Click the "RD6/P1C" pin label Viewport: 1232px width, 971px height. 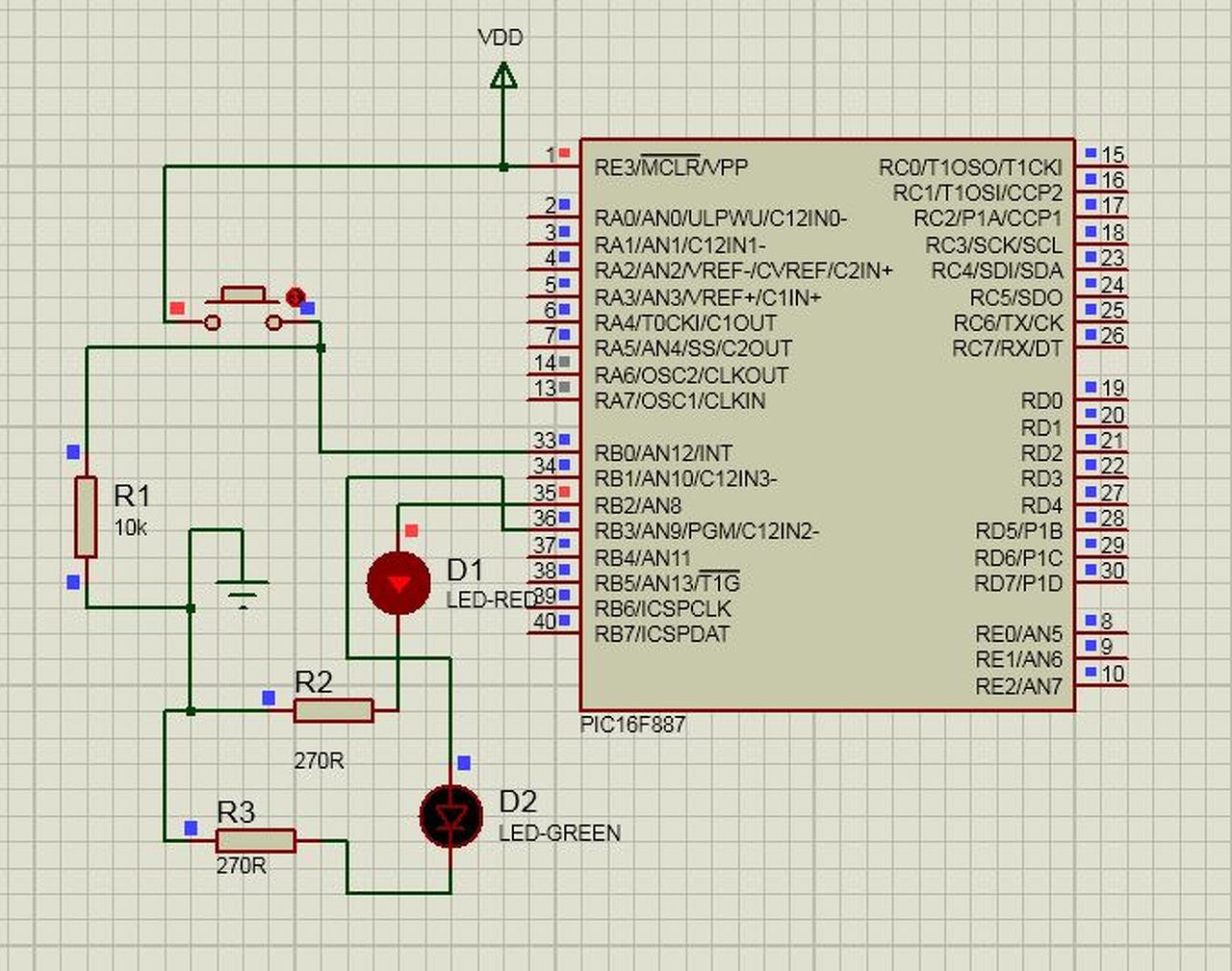[1019, 557]
